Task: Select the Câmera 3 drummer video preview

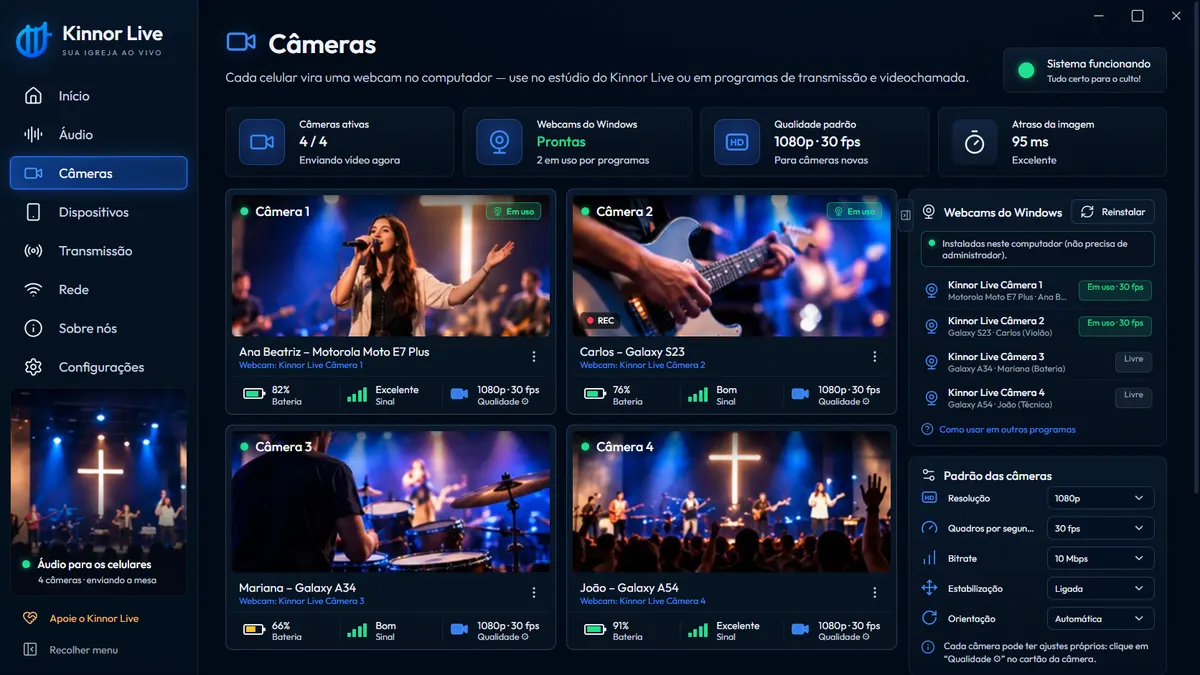Action: tap(391, 502)
